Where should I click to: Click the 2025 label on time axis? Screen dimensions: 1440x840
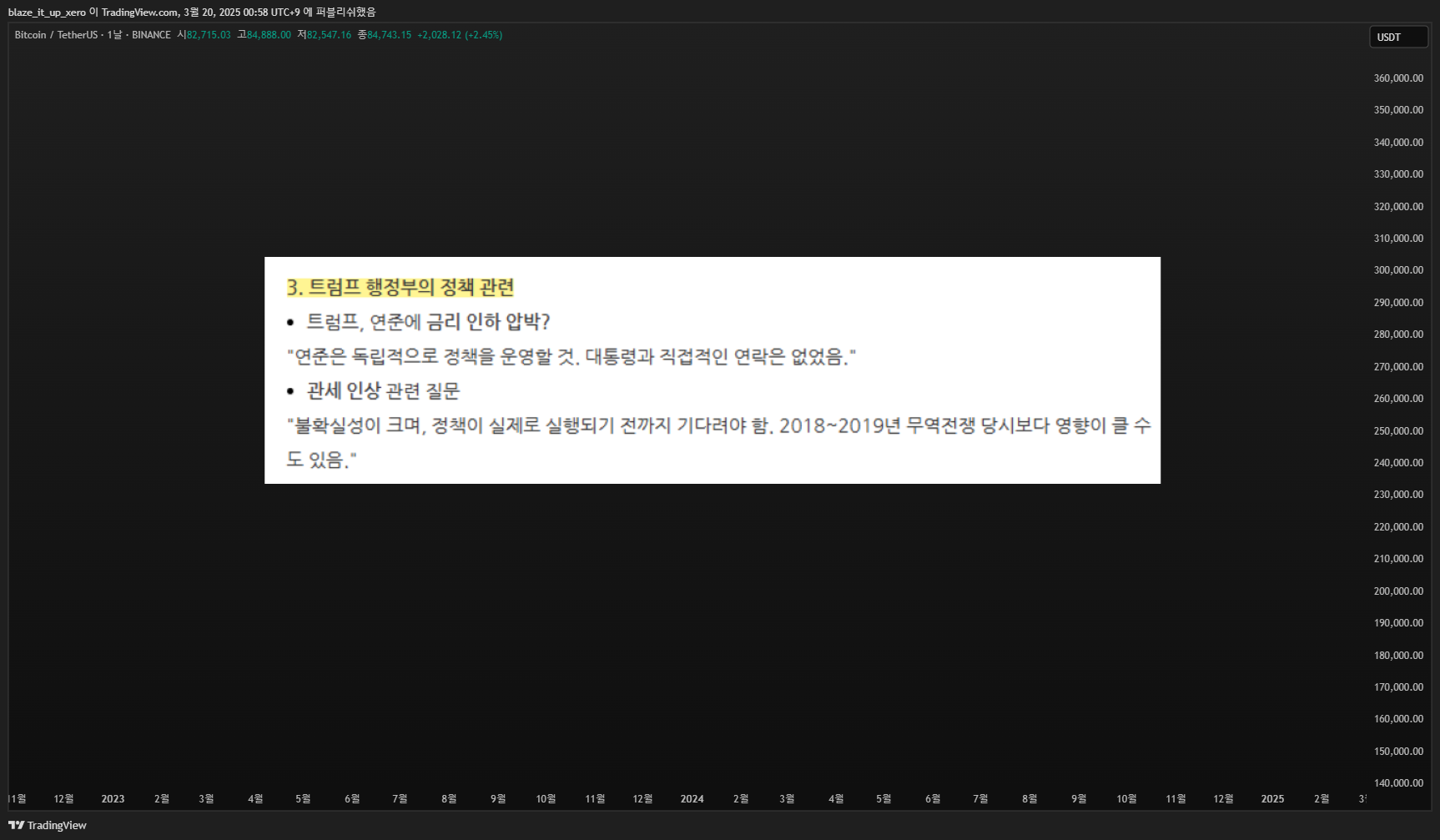click(x=1272, y=799)
